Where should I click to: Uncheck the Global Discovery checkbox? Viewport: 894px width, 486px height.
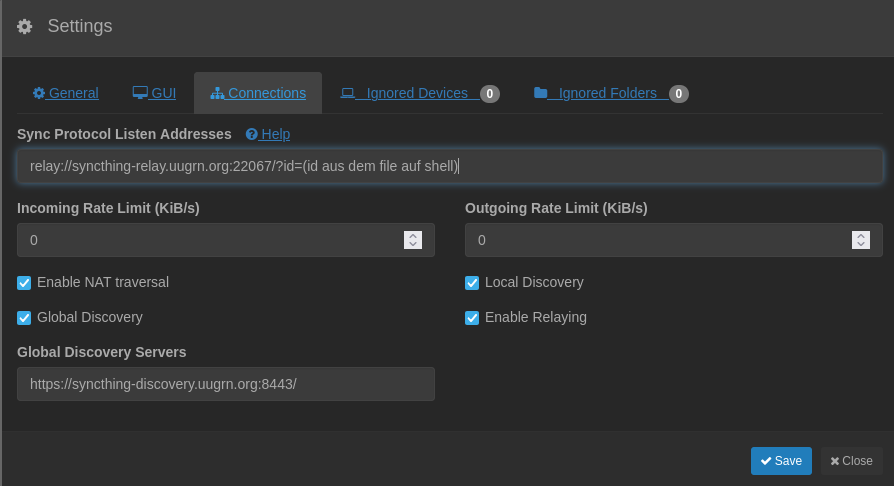[x=24, y=318]
